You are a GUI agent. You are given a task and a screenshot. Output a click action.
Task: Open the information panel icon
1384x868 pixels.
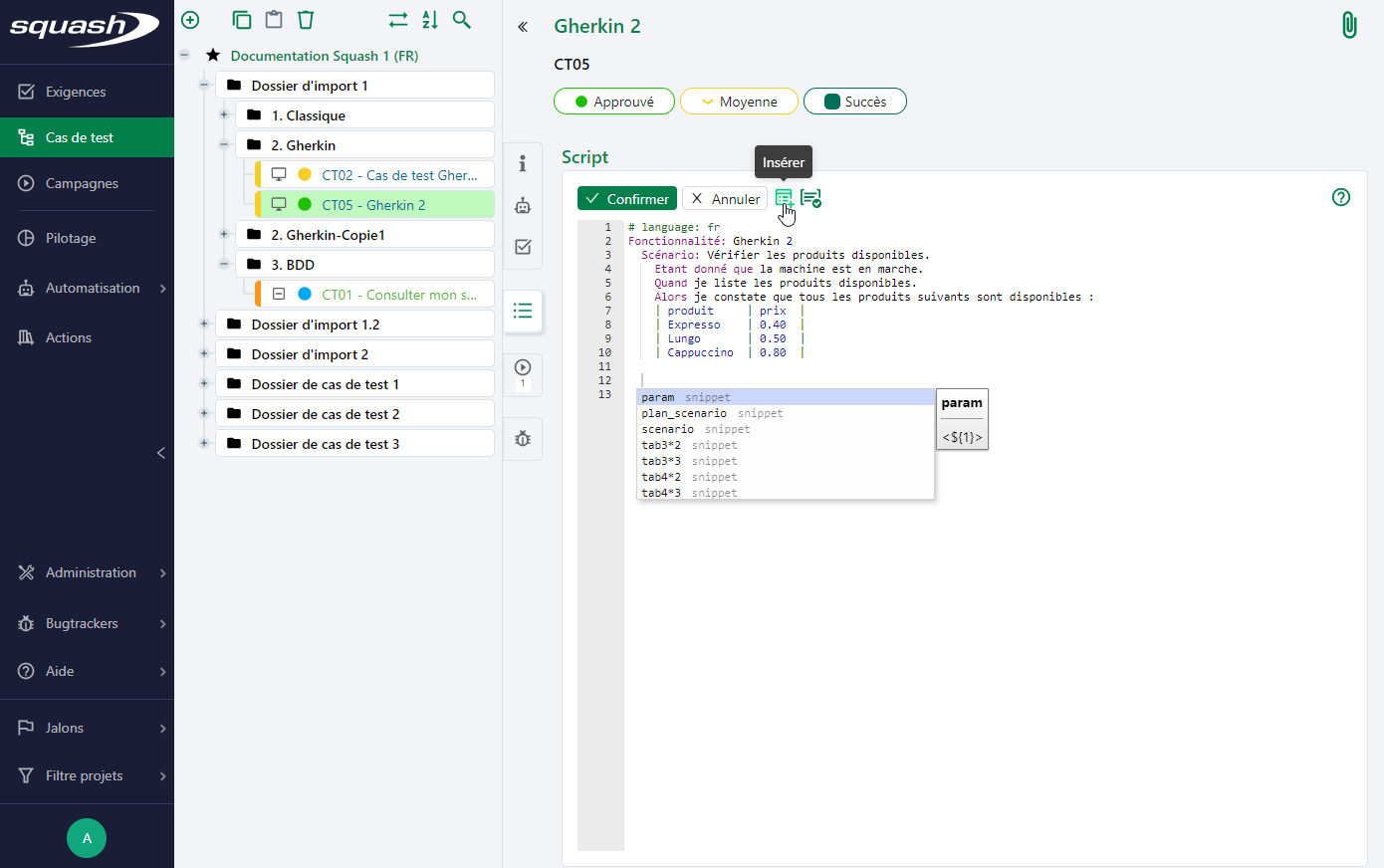click(x=522, y=164)
